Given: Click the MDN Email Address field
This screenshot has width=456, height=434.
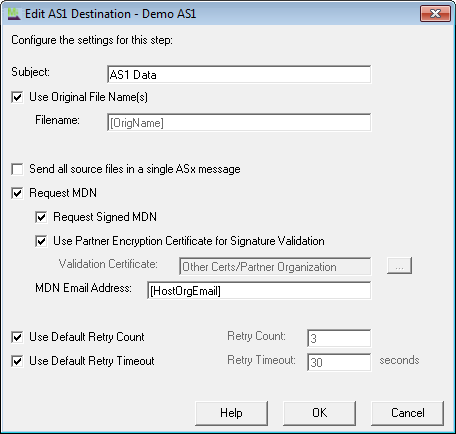Looking at the screenshot, I should pos(259,290).
